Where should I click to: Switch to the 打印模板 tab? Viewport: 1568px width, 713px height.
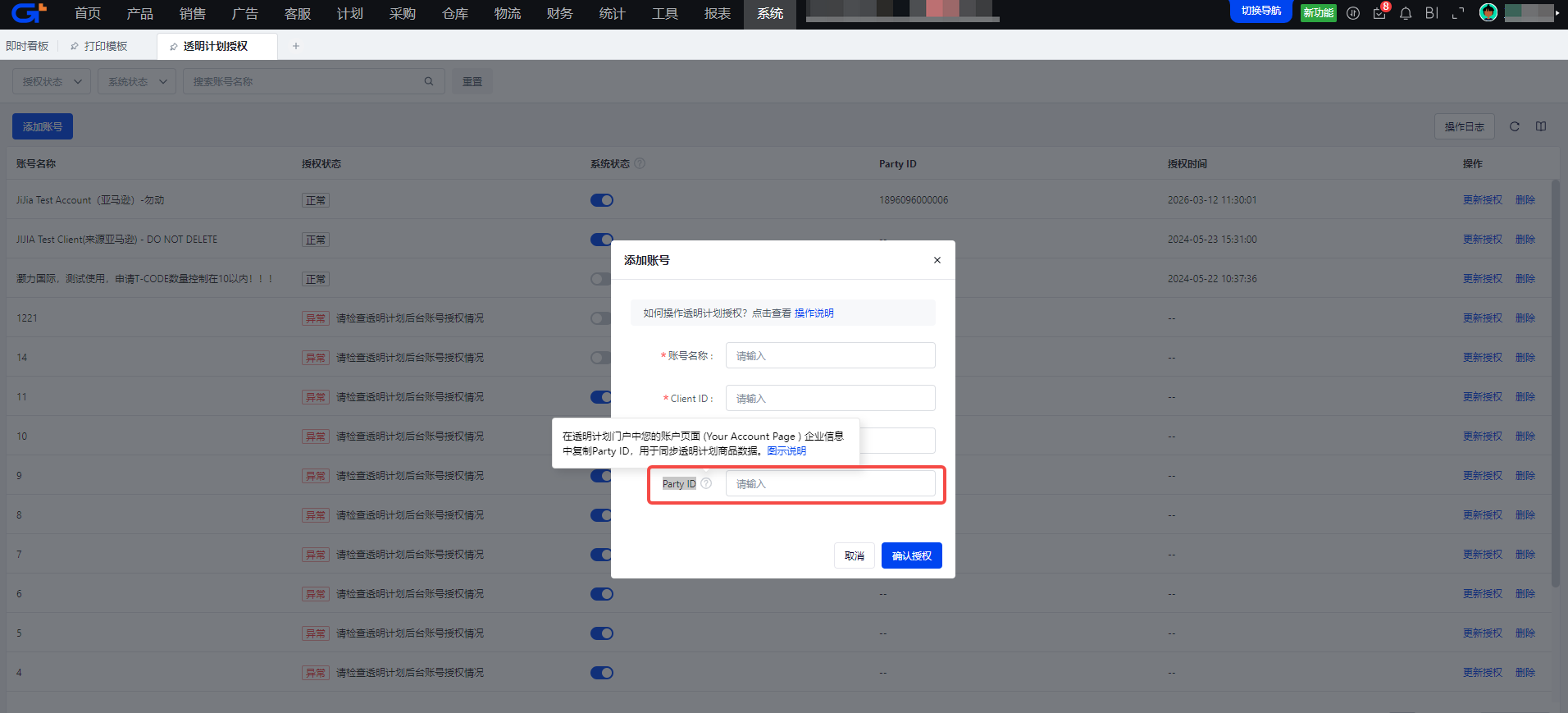pyautogui.click(x=99, y=46)
